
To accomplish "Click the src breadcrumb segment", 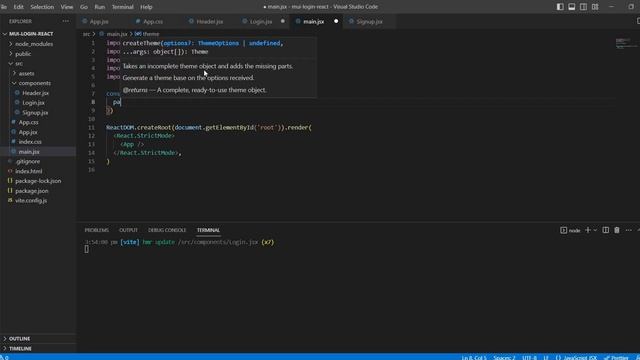I will tap(86, 34).
